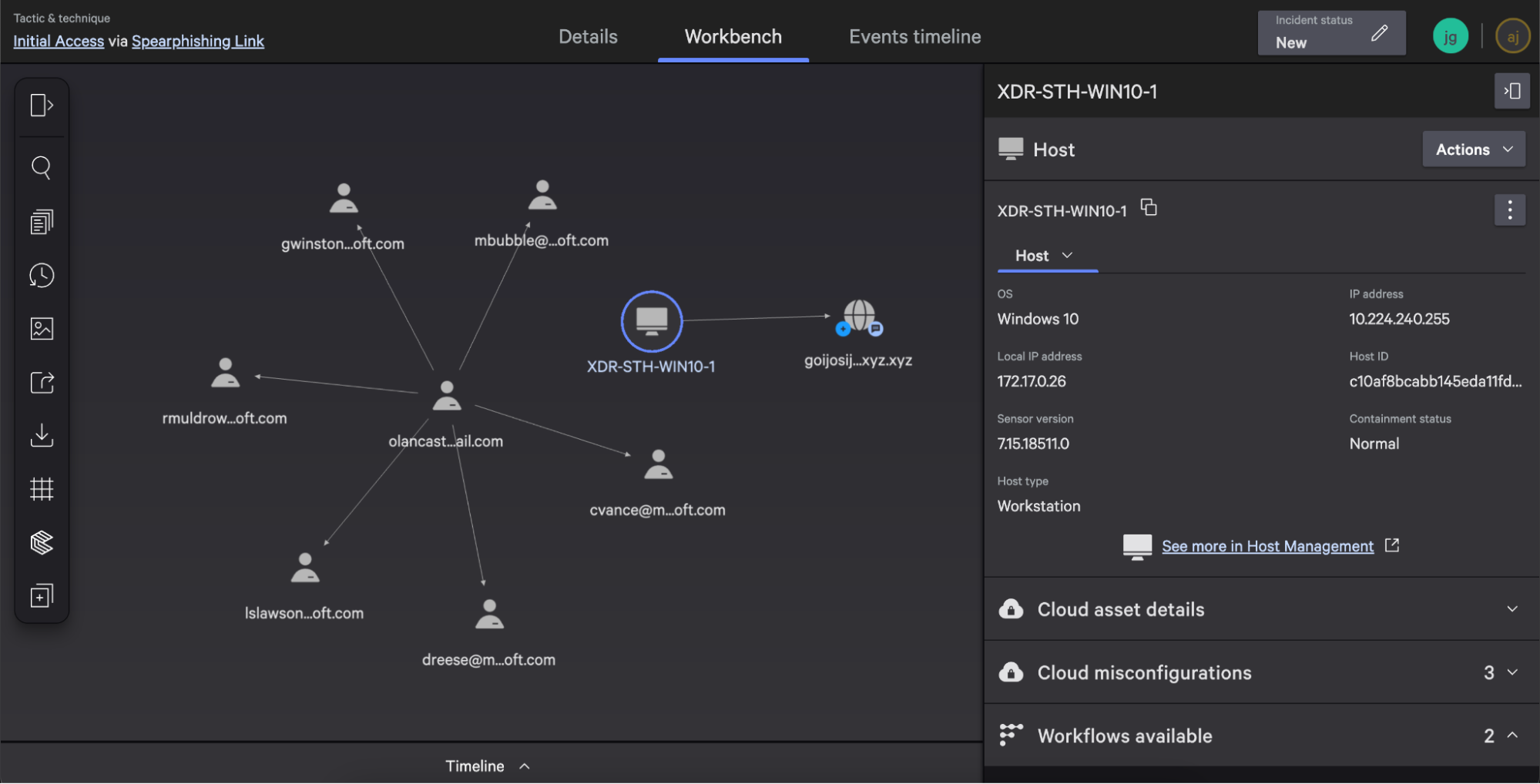
Task: Click the local IP 172.17.0.26
Action: (1032, 381)
